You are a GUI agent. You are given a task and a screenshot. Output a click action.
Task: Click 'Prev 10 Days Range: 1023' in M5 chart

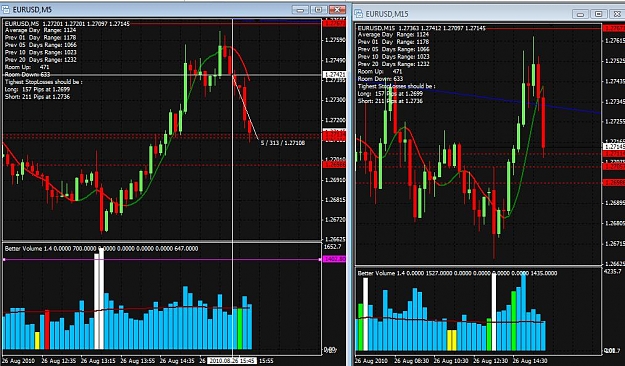(41, 52)
